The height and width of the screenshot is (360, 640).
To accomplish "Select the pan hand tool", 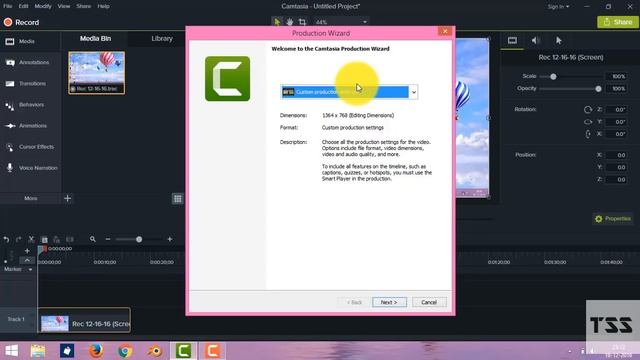I will tap(289, 22).
